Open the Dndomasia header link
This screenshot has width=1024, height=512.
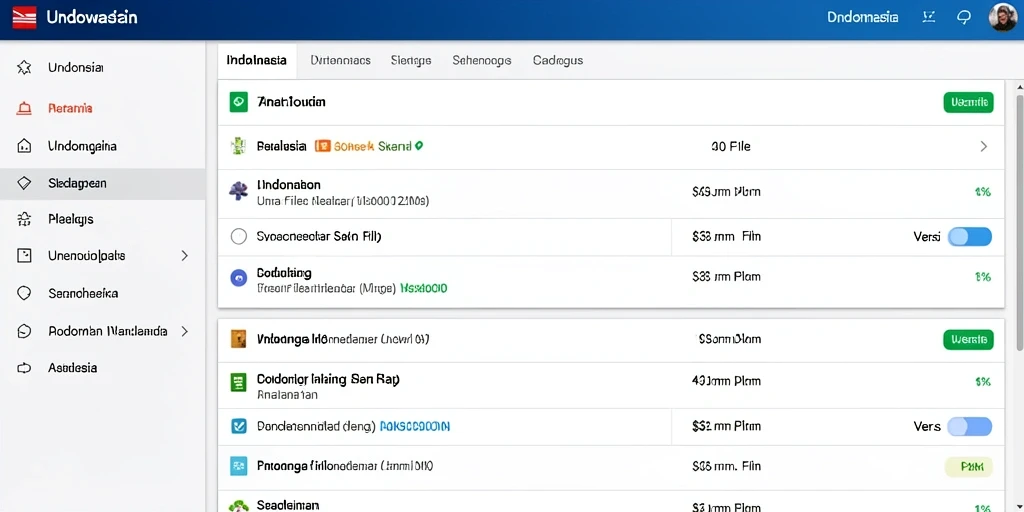coord(863,17)
